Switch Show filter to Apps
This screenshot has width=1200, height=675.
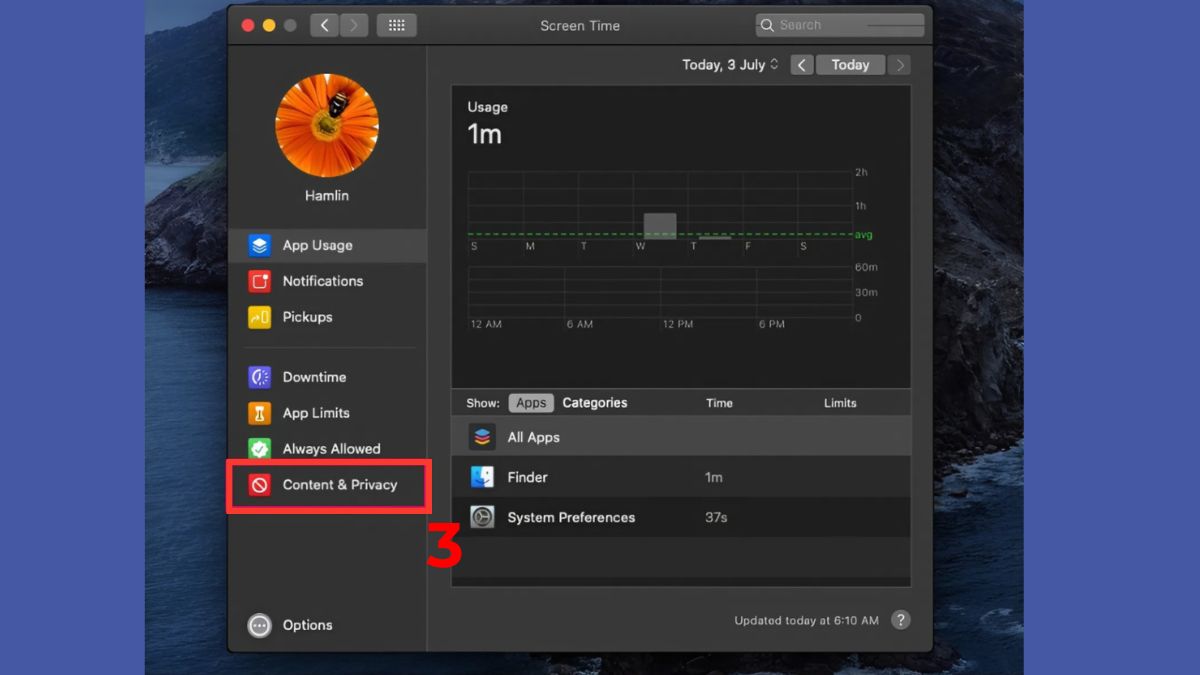coord(531,403)
